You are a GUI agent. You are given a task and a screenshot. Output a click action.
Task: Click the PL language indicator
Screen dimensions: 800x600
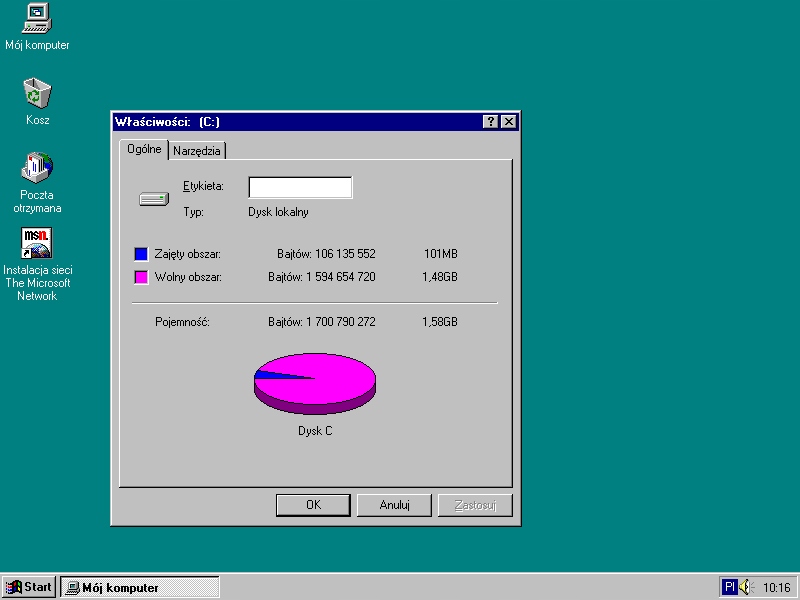pos(729,587)
